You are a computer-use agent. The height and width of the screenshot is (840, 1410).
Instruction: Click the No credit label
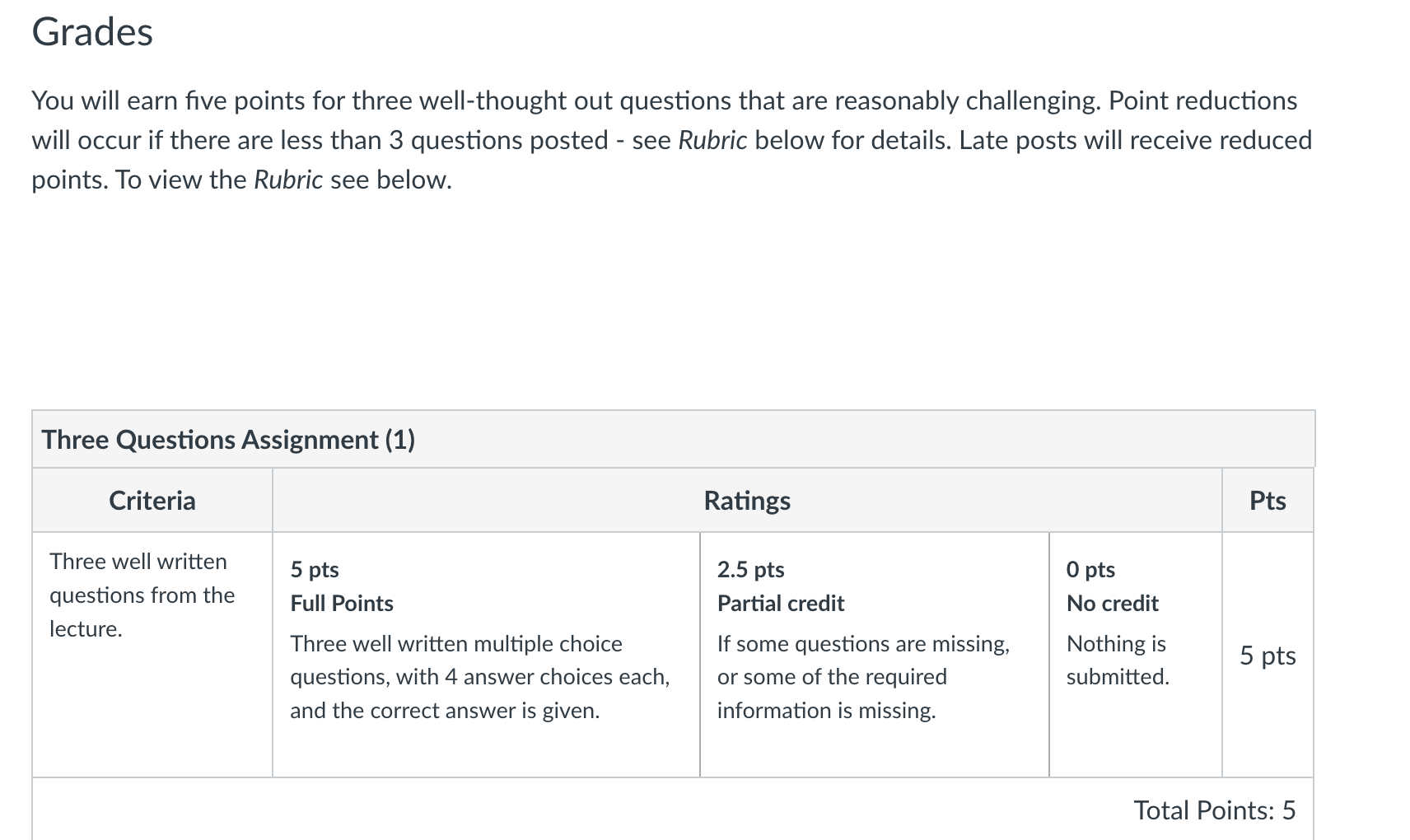(x=1113, y=604)
